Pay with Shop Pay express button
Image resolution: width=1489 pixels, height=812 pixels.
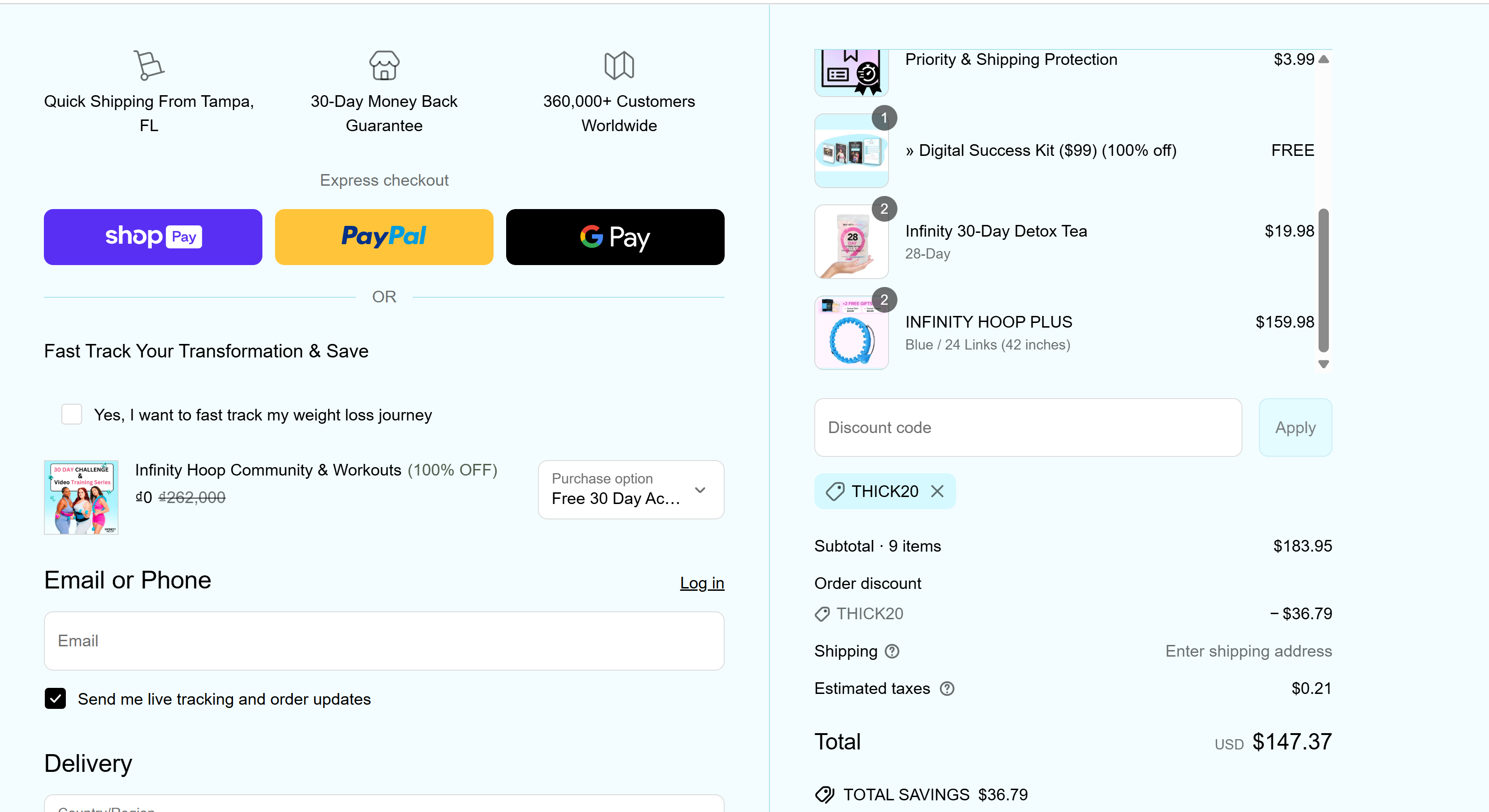click(153, 237)
